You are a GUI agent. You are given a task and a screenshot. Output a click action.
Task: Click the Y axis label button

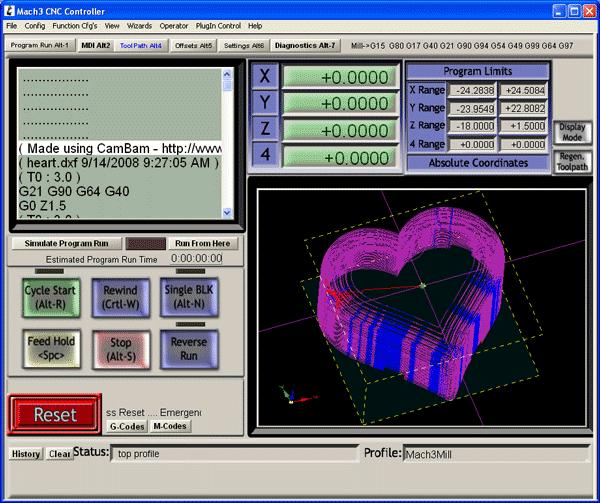click(265, 102)
